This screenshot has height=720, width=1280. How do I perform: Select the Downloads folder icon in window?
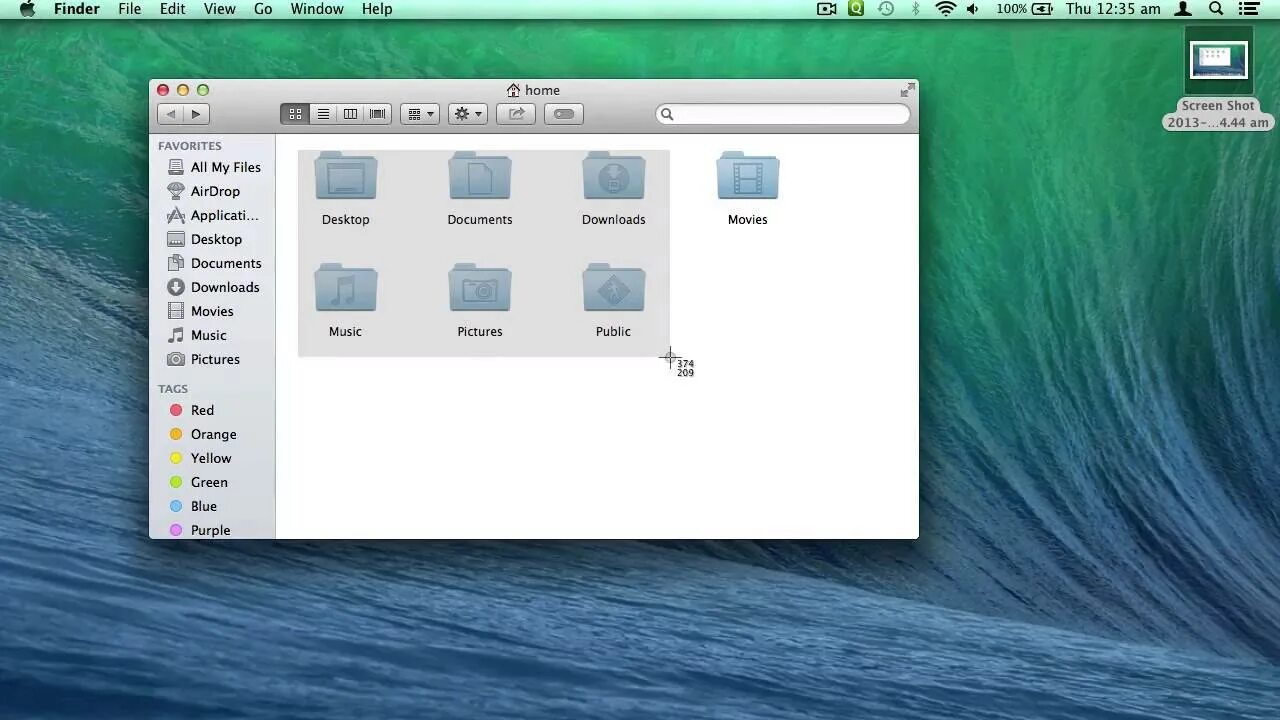(x=614, y=176)
